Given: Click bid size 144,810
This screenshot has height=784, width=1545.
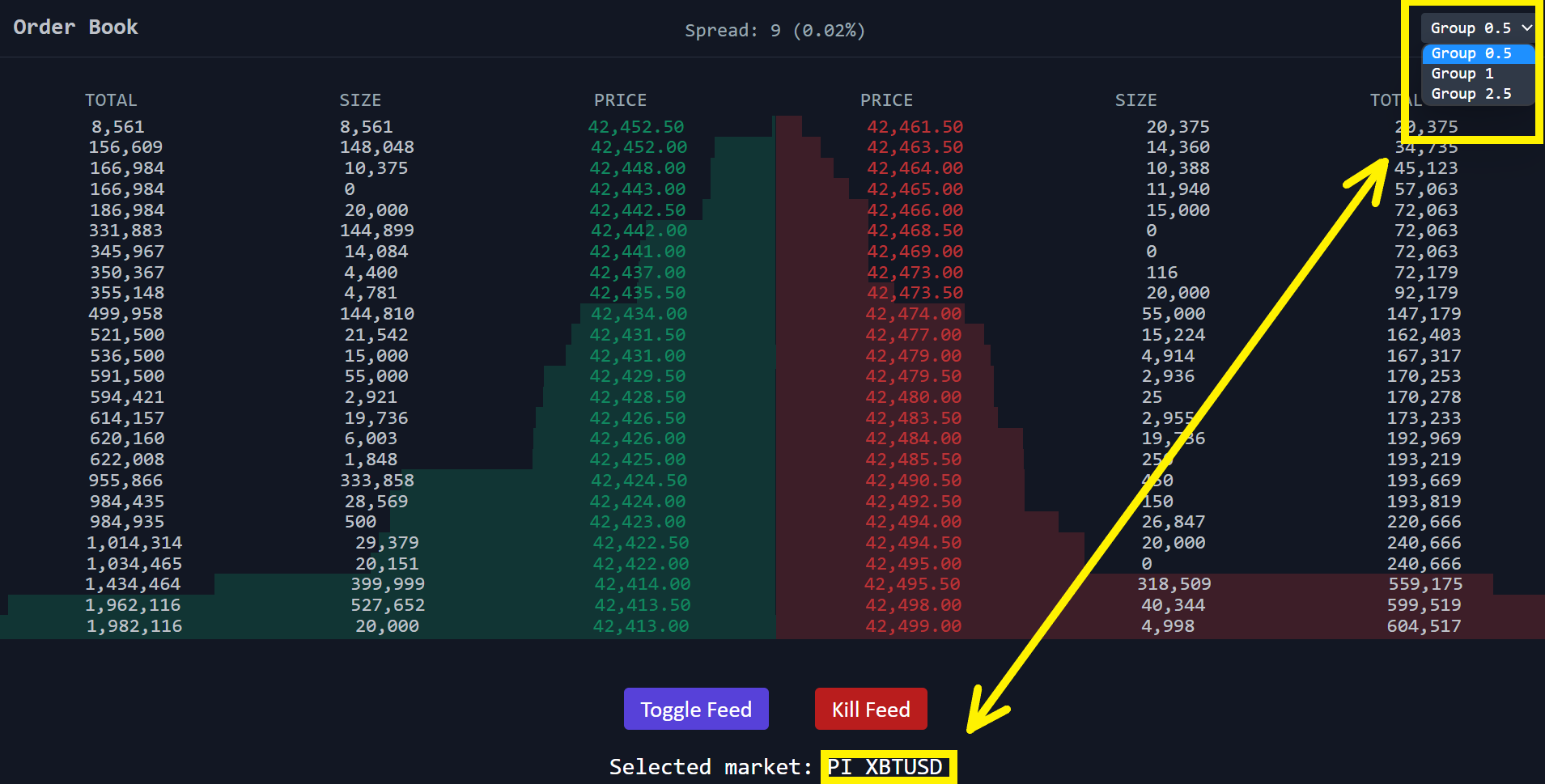Looking at the screenshot, I should coord(377,314).
